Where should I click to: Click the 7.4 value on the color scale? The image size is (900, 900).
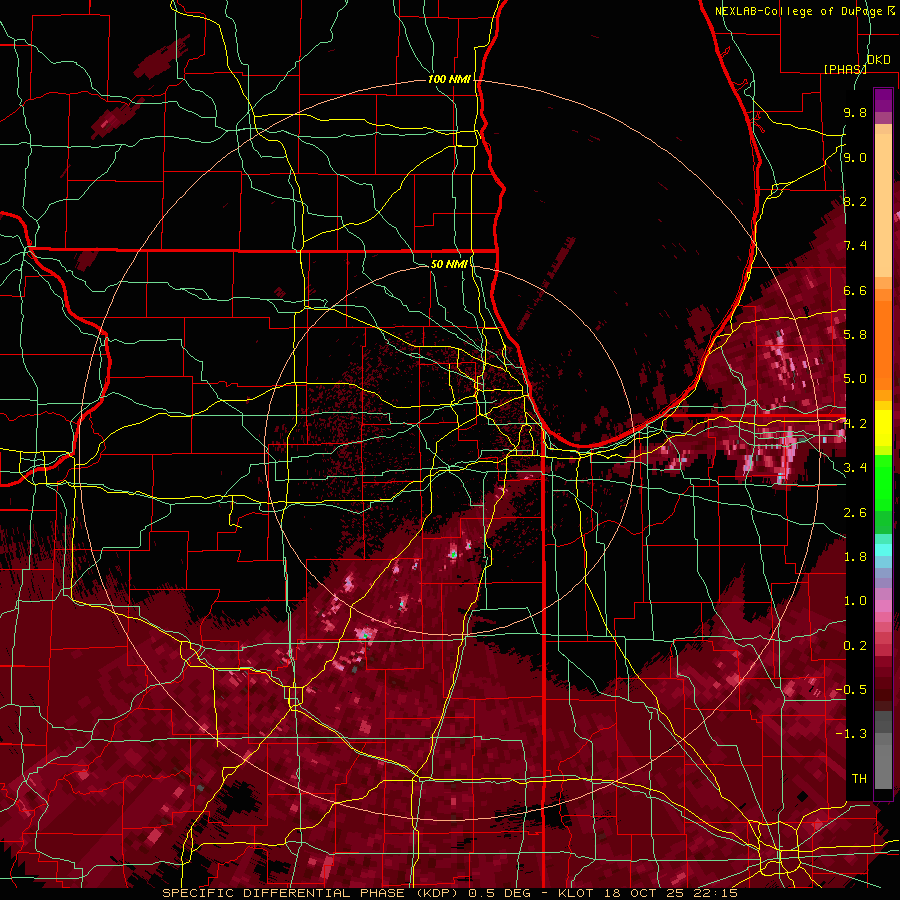[855, 246]
